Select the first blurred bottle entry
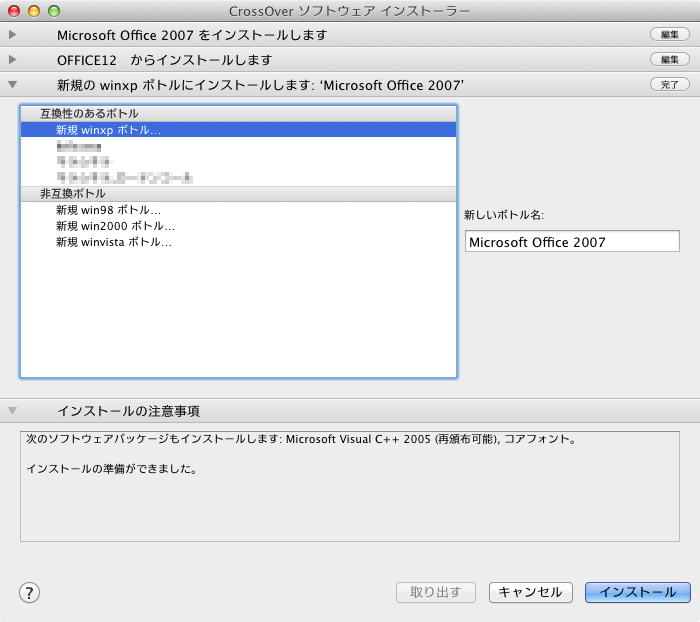This screenshot has width=700, height=622. [238, 146]
